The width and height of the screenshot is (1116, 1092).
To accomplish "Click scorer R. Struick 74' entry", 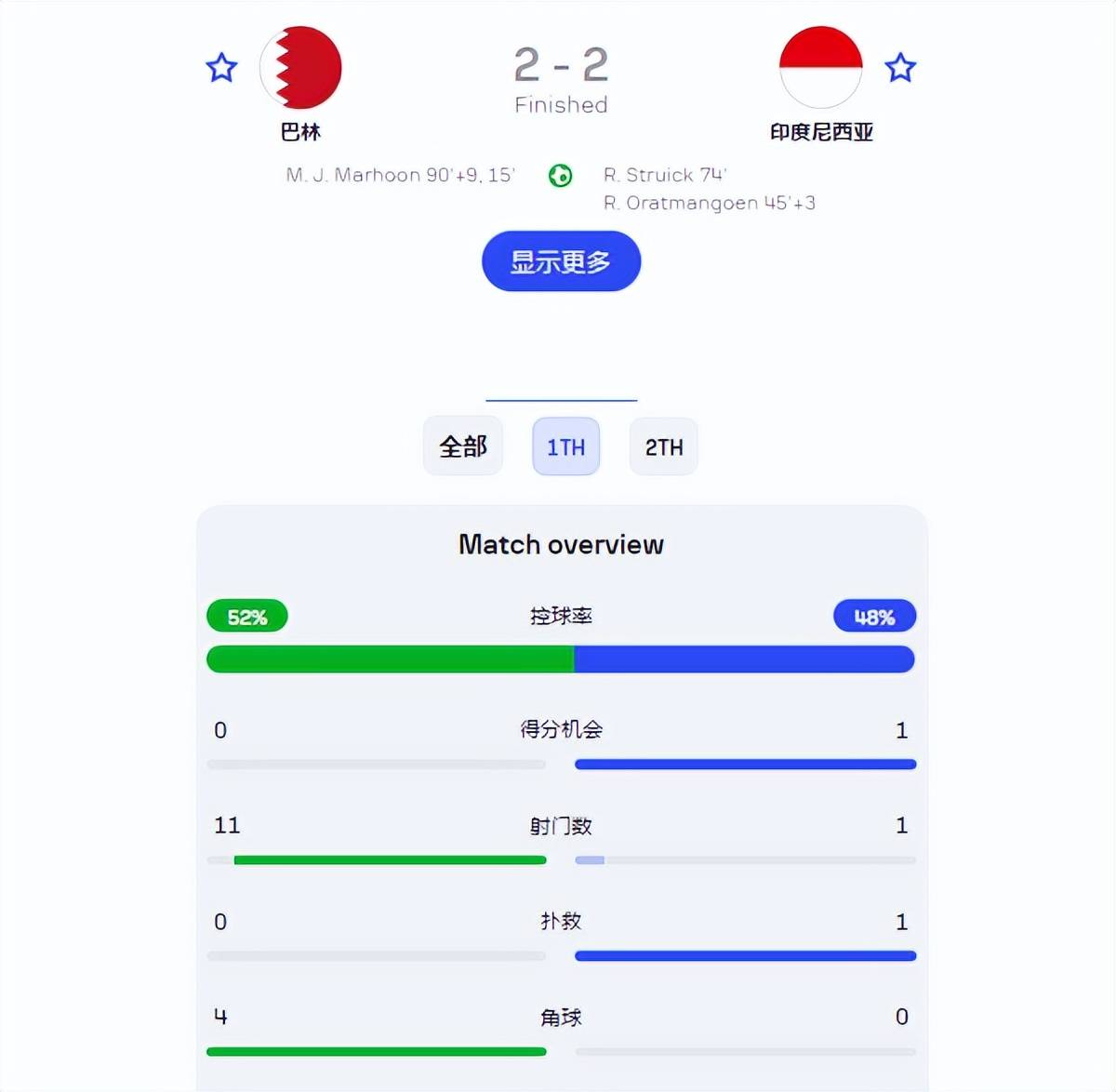I will point(665,175).
